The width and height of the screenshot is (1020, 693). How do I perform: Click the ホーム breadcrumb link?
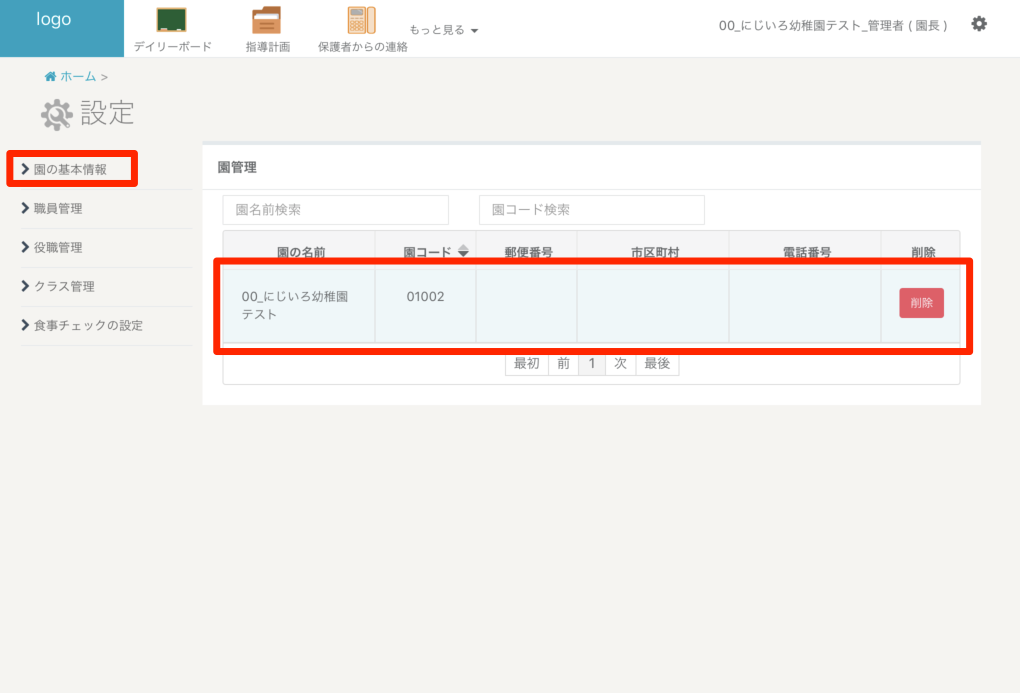pos(78,77)
